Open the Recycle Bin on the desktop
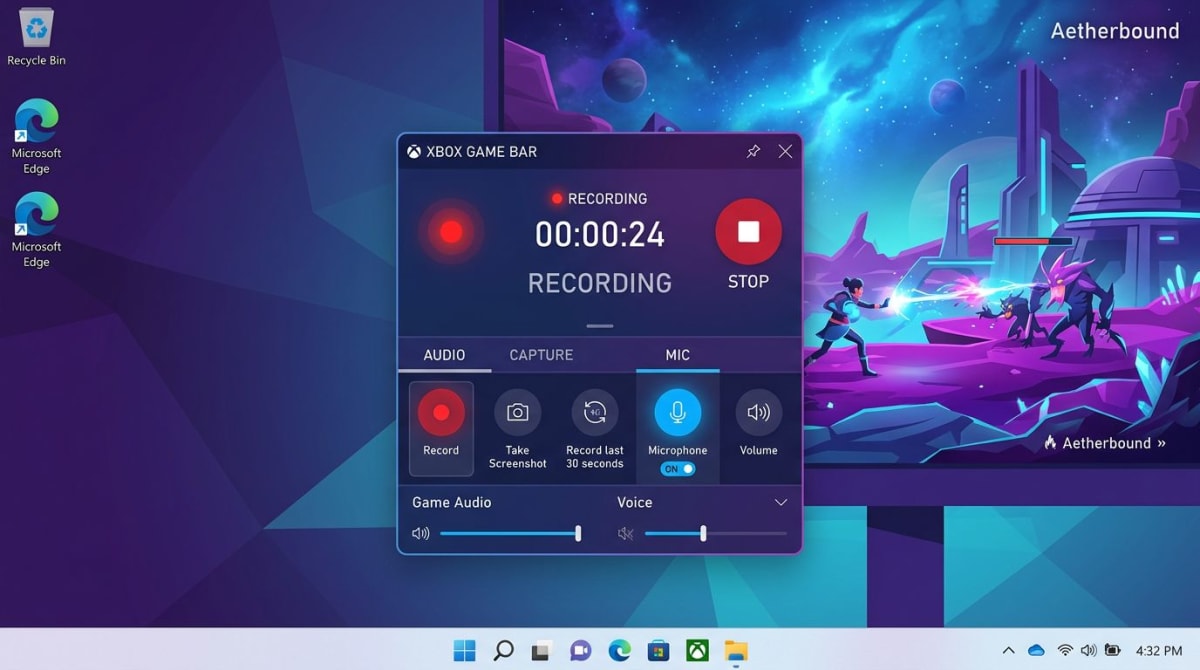The height and width of the screenshot is (670, 1200). [x=37, y=38]
